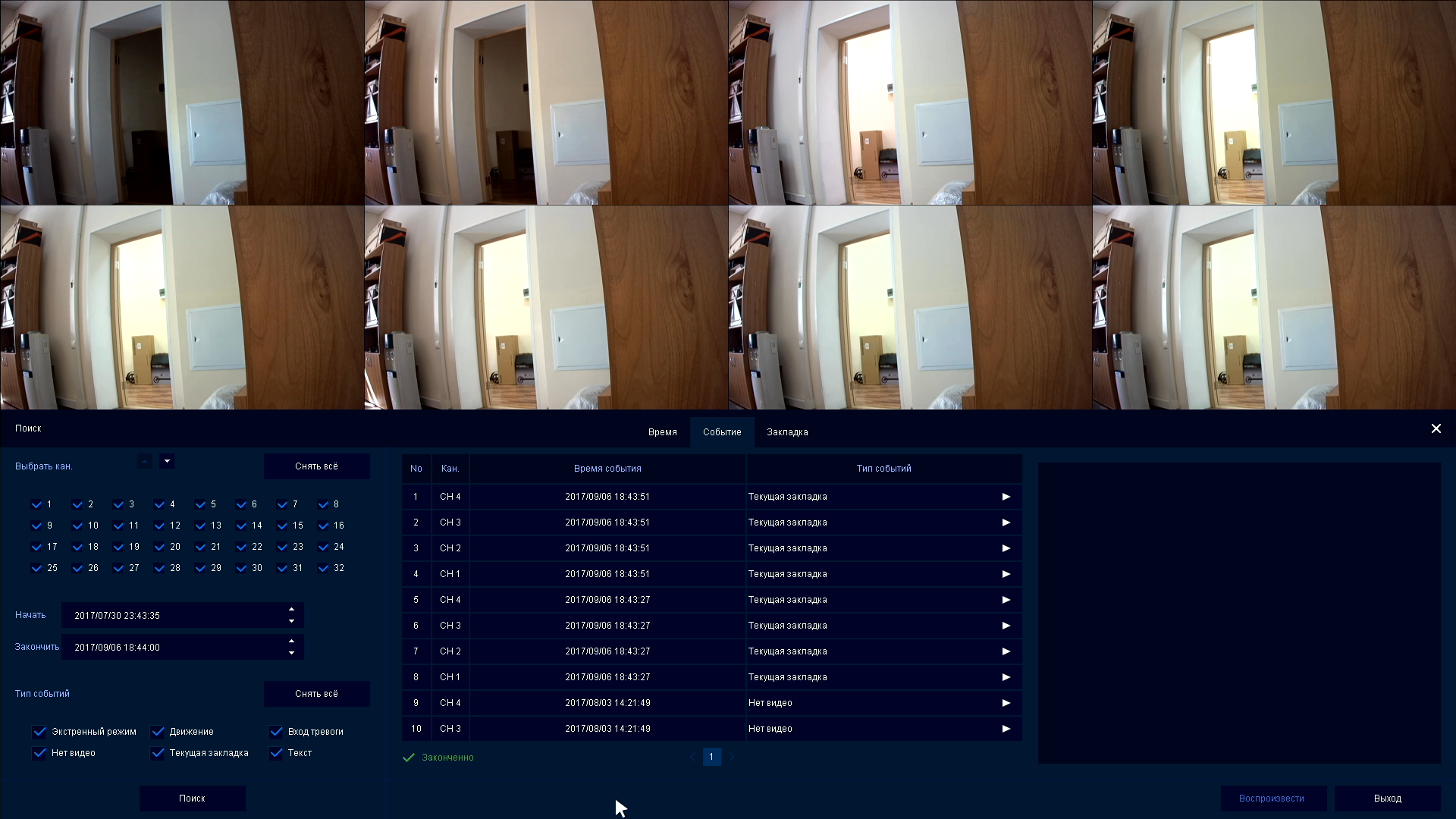Click play icon on row 3 CH 2
The width and height of the screenshot is (1456, 819).
click(x=1006, y=548)
